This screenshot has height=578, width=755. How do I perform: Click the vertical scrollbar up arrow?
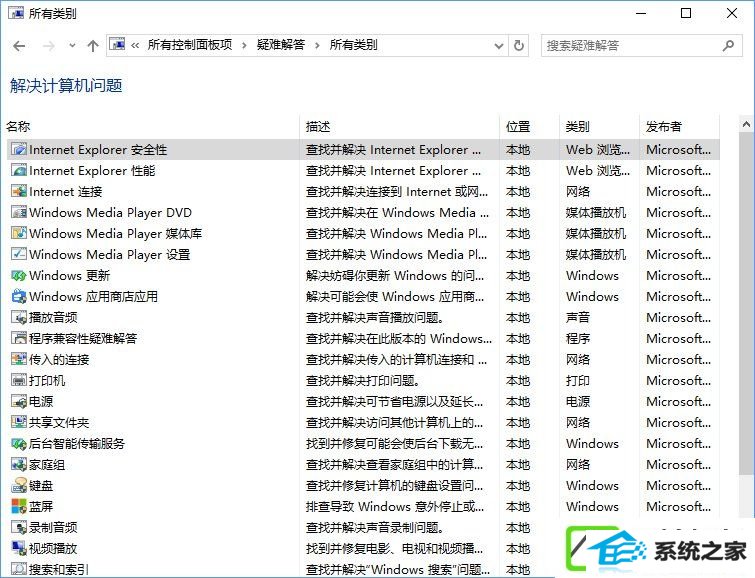pos(746,125)
